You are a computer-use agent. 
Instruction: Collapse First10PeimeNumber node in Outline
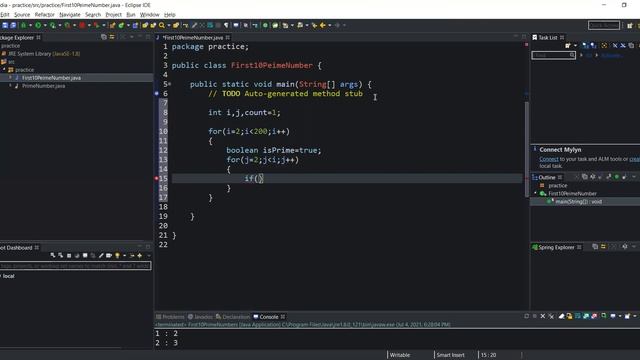(x=536, y=193)
